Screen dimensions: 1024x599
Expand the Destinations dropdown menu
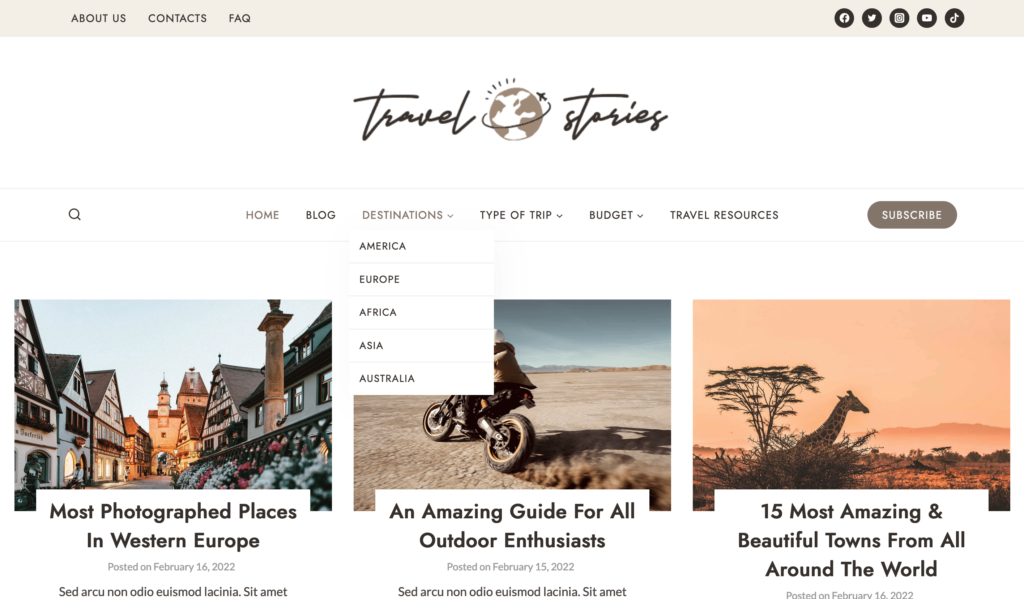(x=408, y=215)
